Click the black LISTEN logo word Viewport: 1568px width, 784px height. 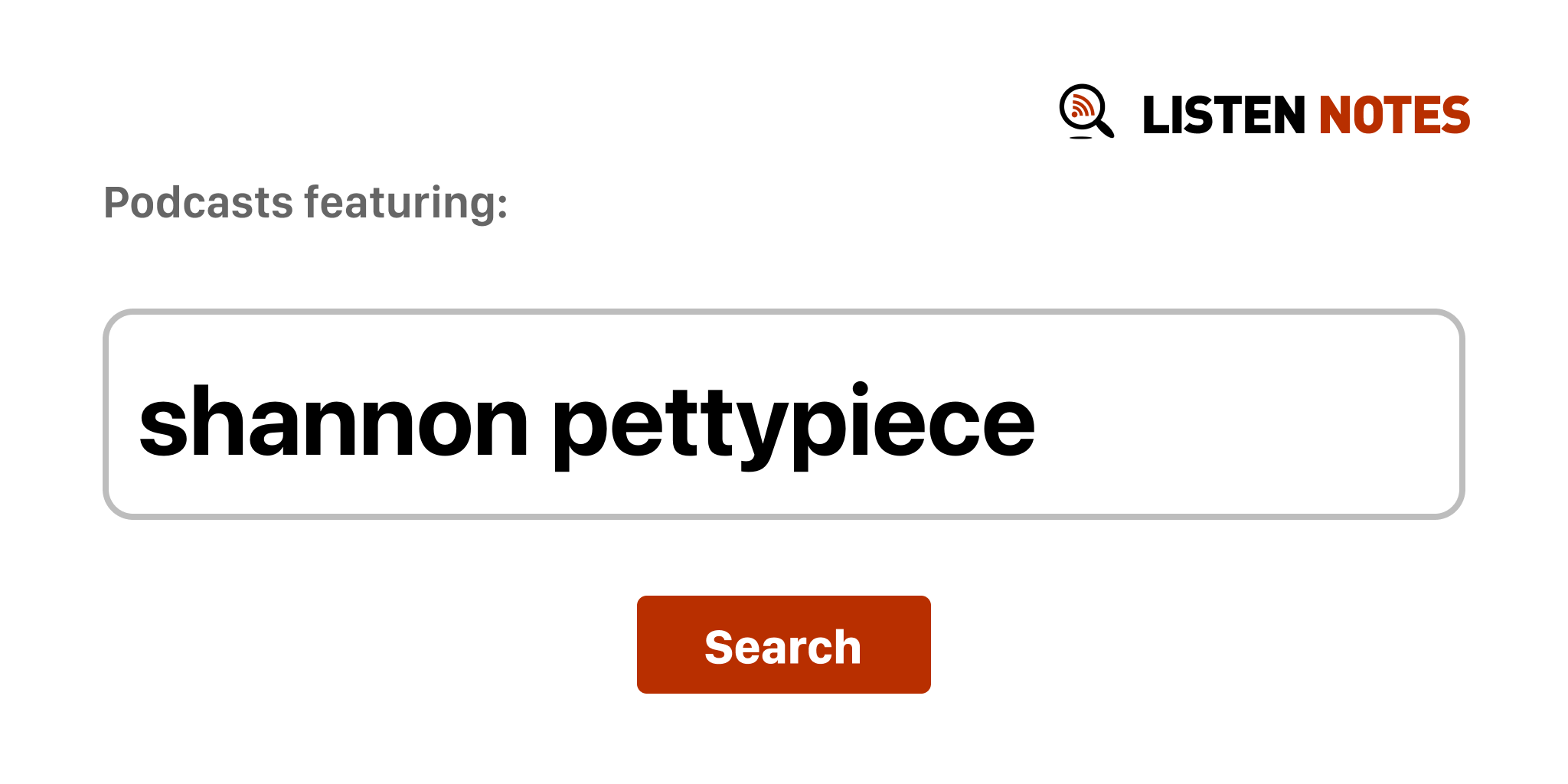click(1223, 116)
